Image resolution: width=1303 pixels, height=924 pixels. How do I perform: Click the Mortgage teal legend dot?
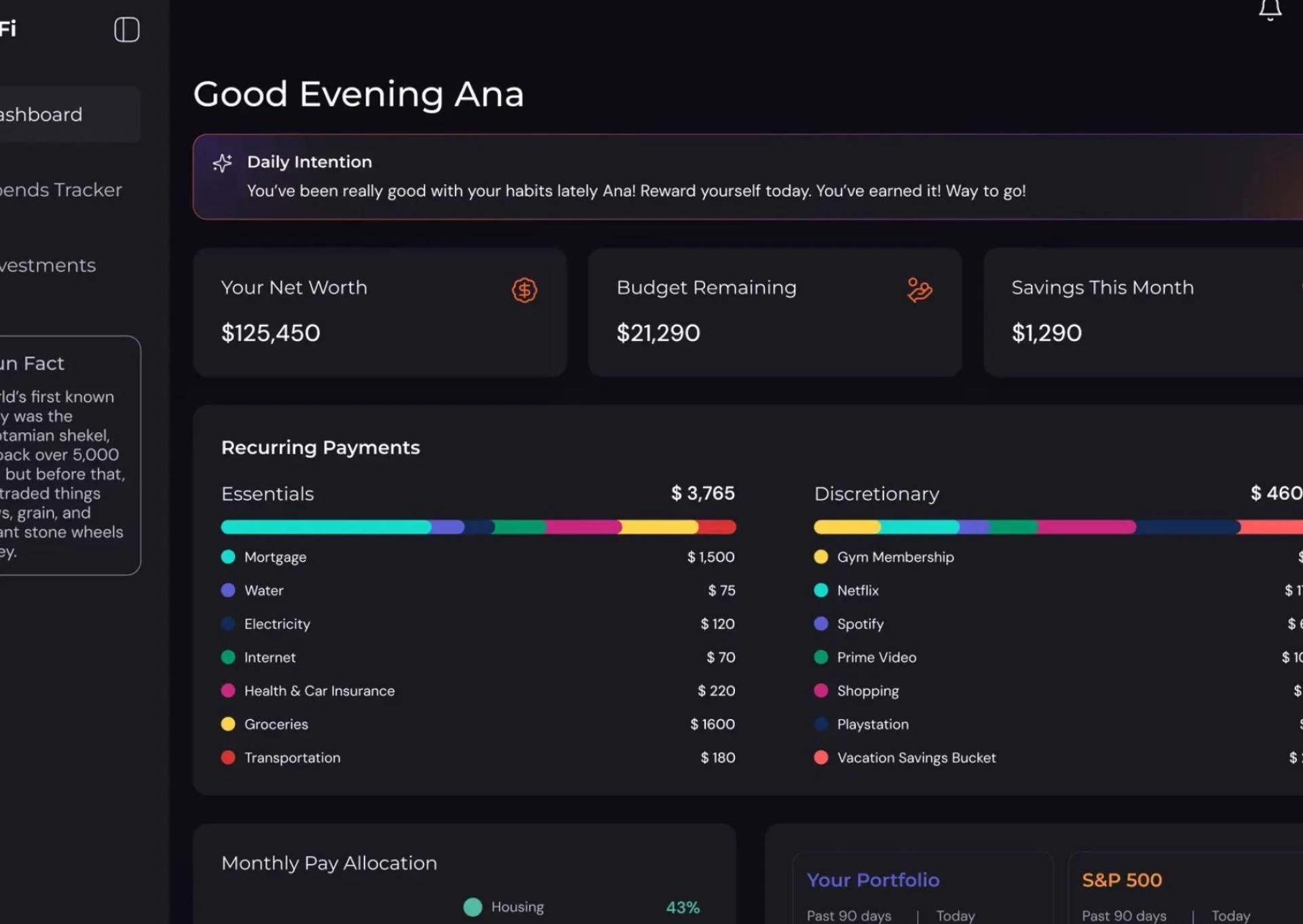[228, 557]
